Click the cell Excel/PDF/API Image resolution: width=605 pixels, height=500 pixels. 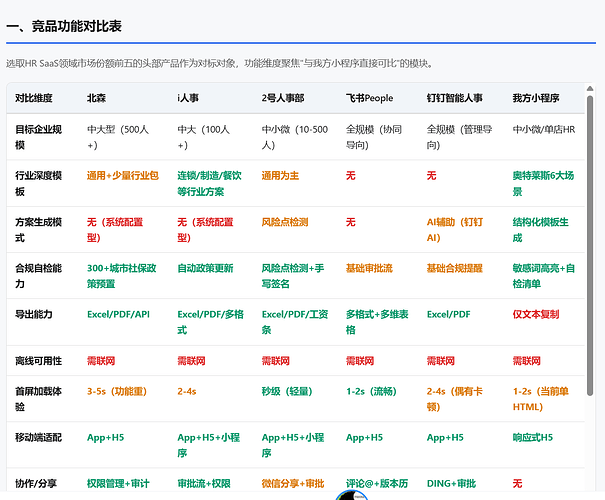coord(118,314)
